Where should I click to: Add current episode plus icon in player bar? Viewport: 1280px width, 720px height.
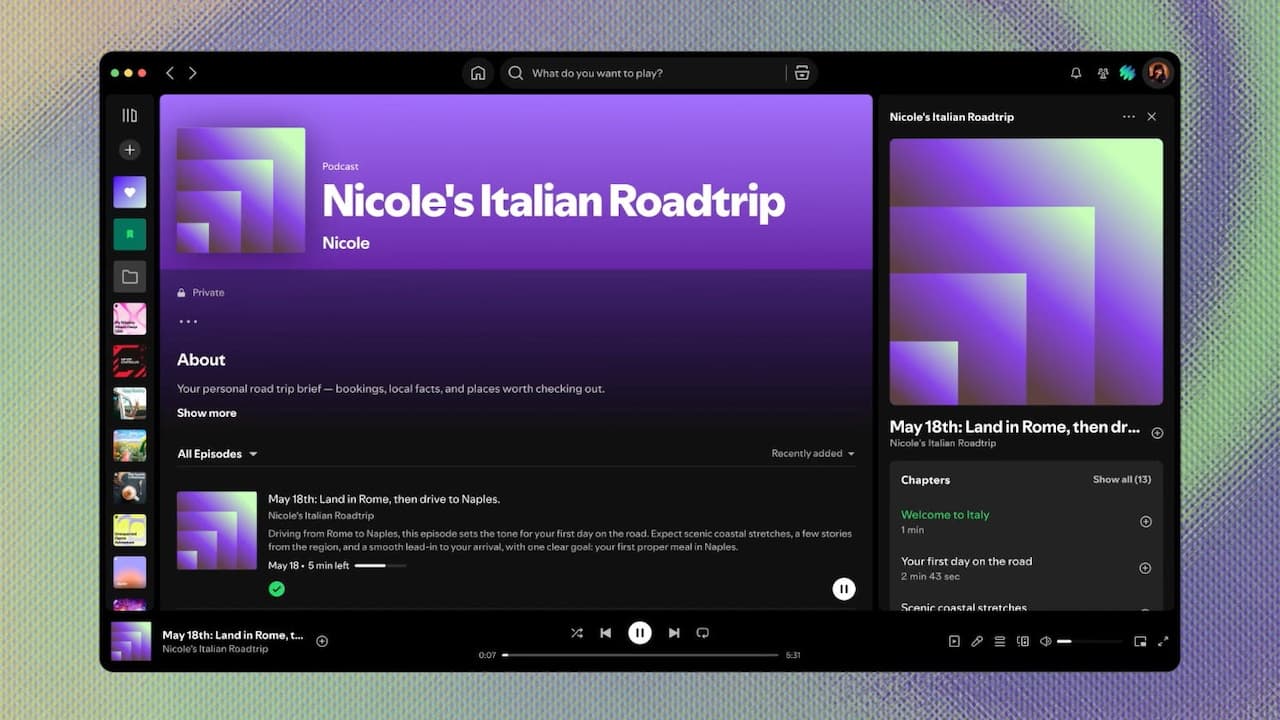[322, 641]
